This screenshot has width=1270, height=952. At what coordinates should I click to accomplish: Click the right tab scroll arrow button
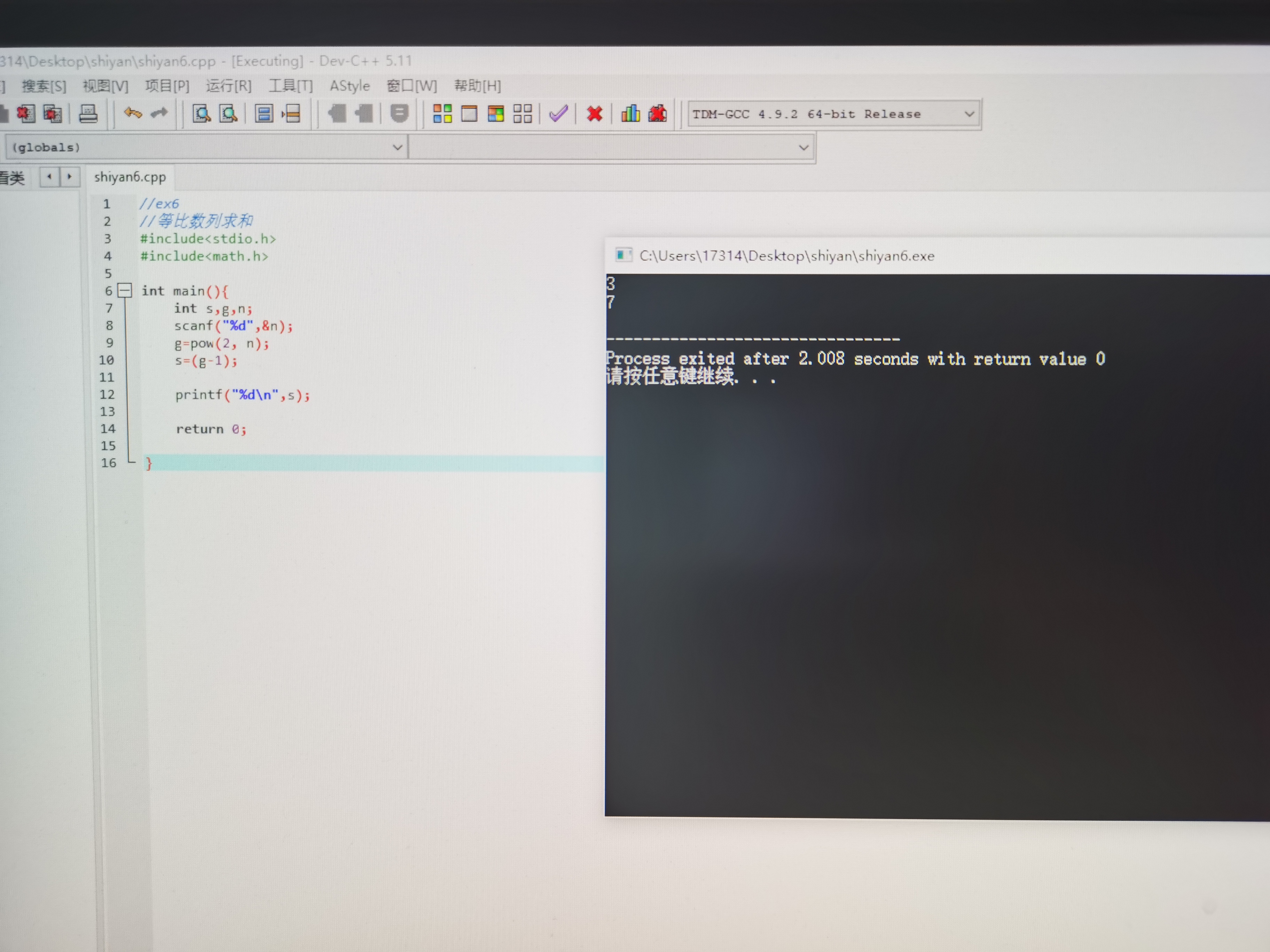70,177
